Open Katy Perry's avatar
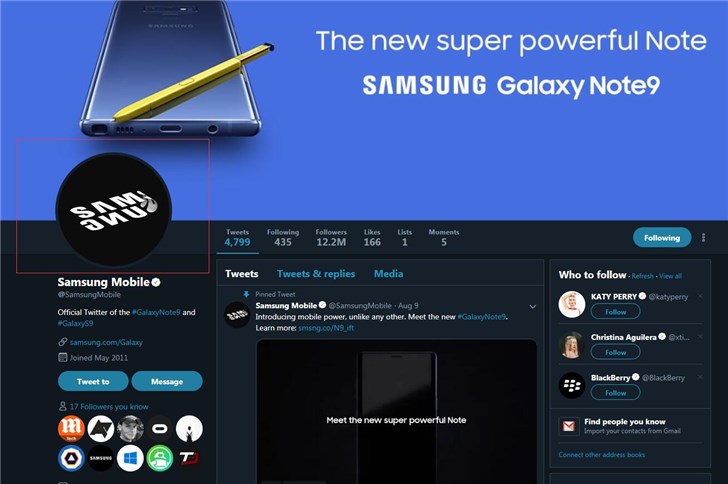 click(x=572, y=304)
